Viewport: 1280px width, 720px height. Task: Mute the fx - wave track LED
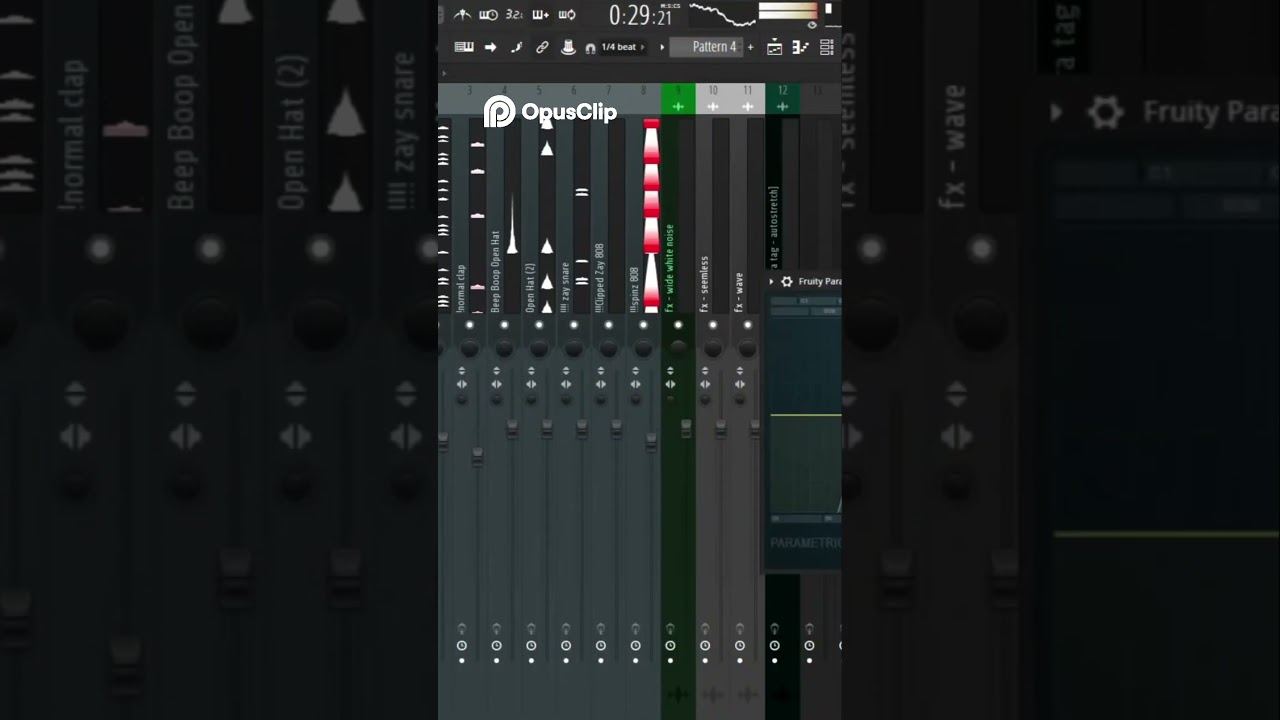click(x=748, y=325)
